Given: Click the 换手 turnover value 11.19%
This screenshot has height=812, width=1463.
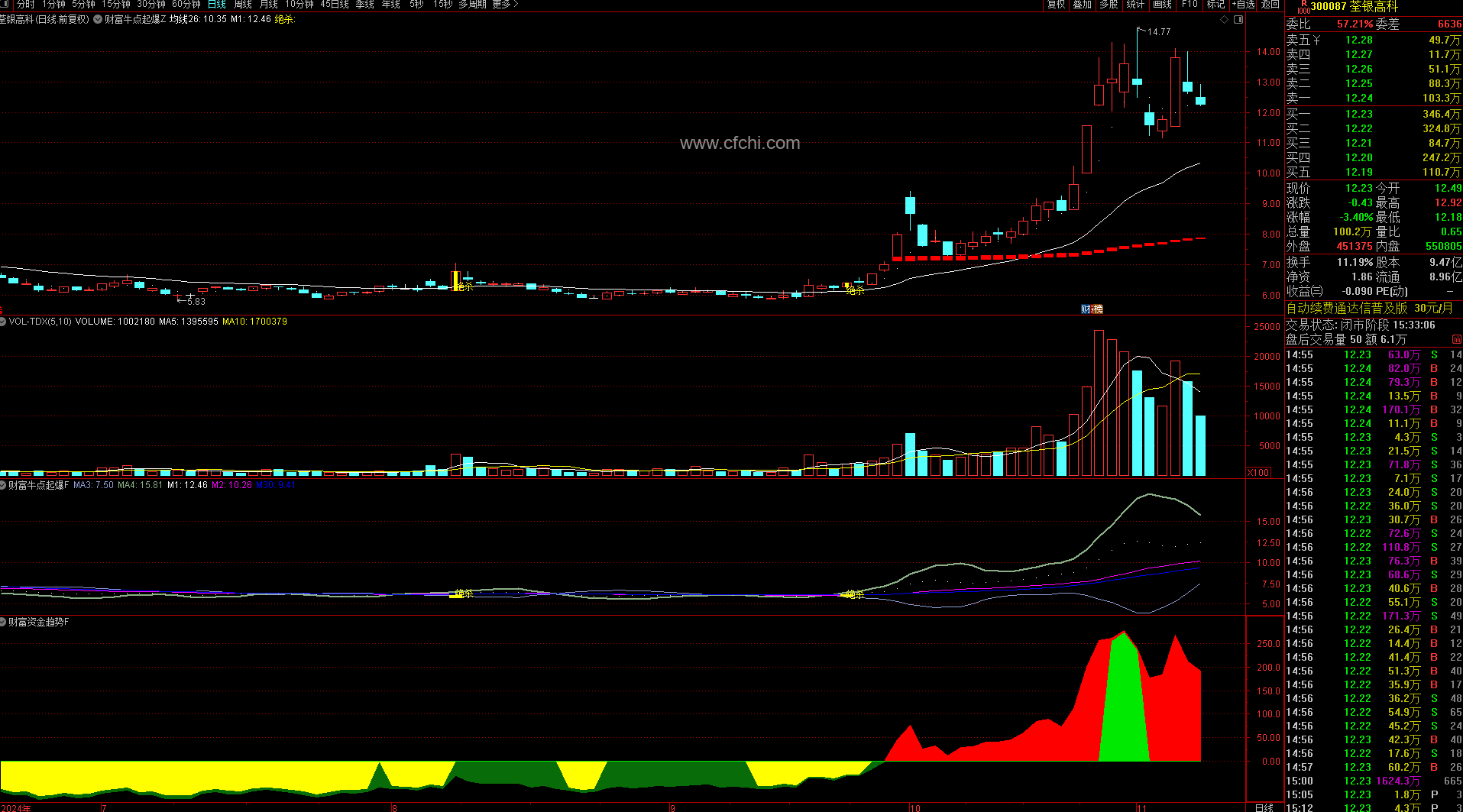Looking at the screenshot, I should pos(1355,262).
